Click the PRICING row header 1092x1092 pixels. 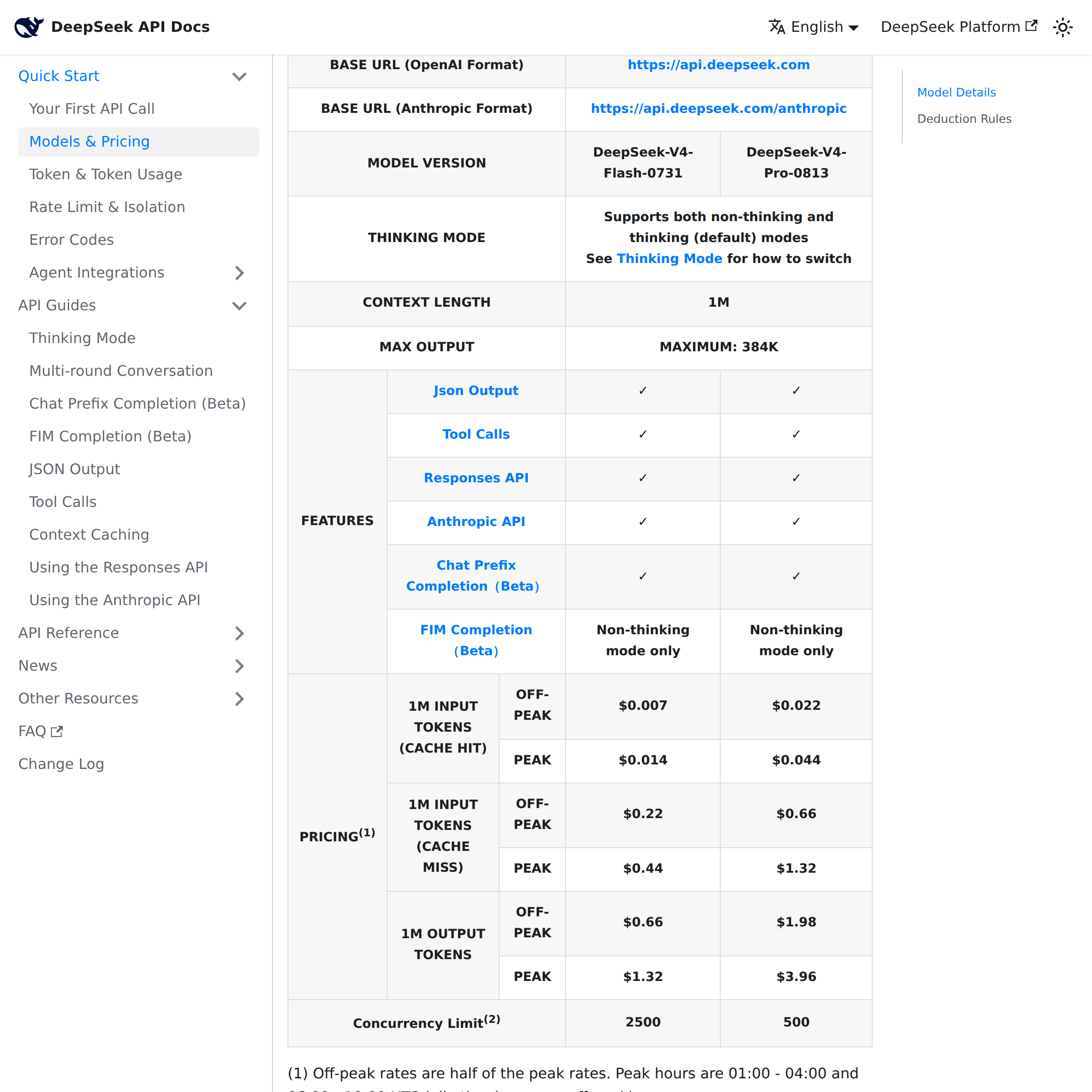(337, 836)
